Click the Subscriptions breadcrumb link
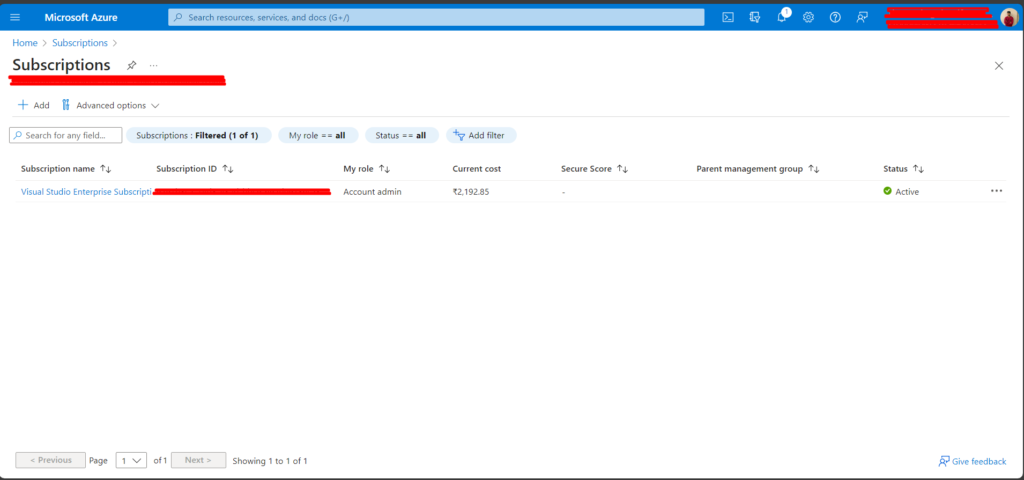The image size is (1024, 480). (80, 42)
